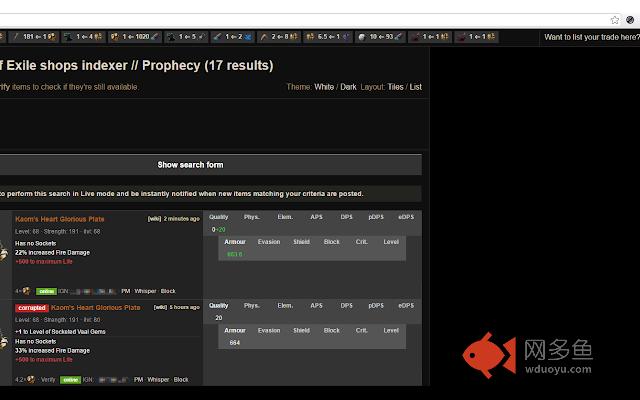Sort by Evasion in first listing header
The image size is (640, 400).
click(x=269, y=242)
